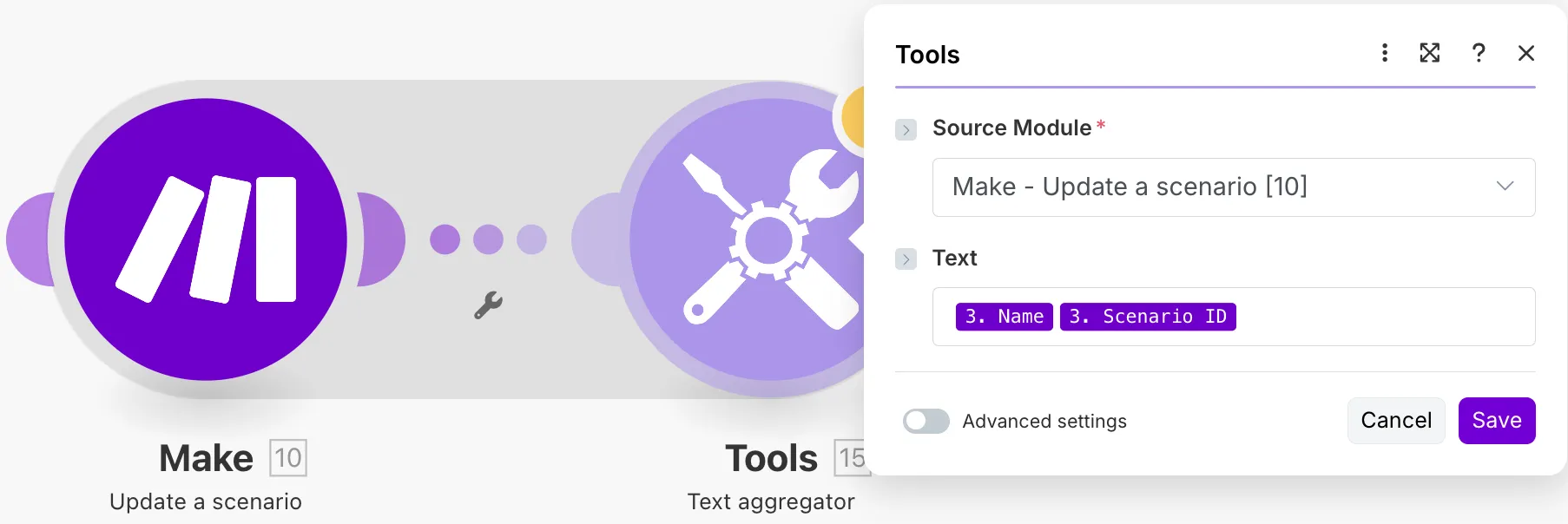Select the '3. Scenario ID' variable pill
The height and width of the screenshot is (524, 1568).
pos(1148,317)
